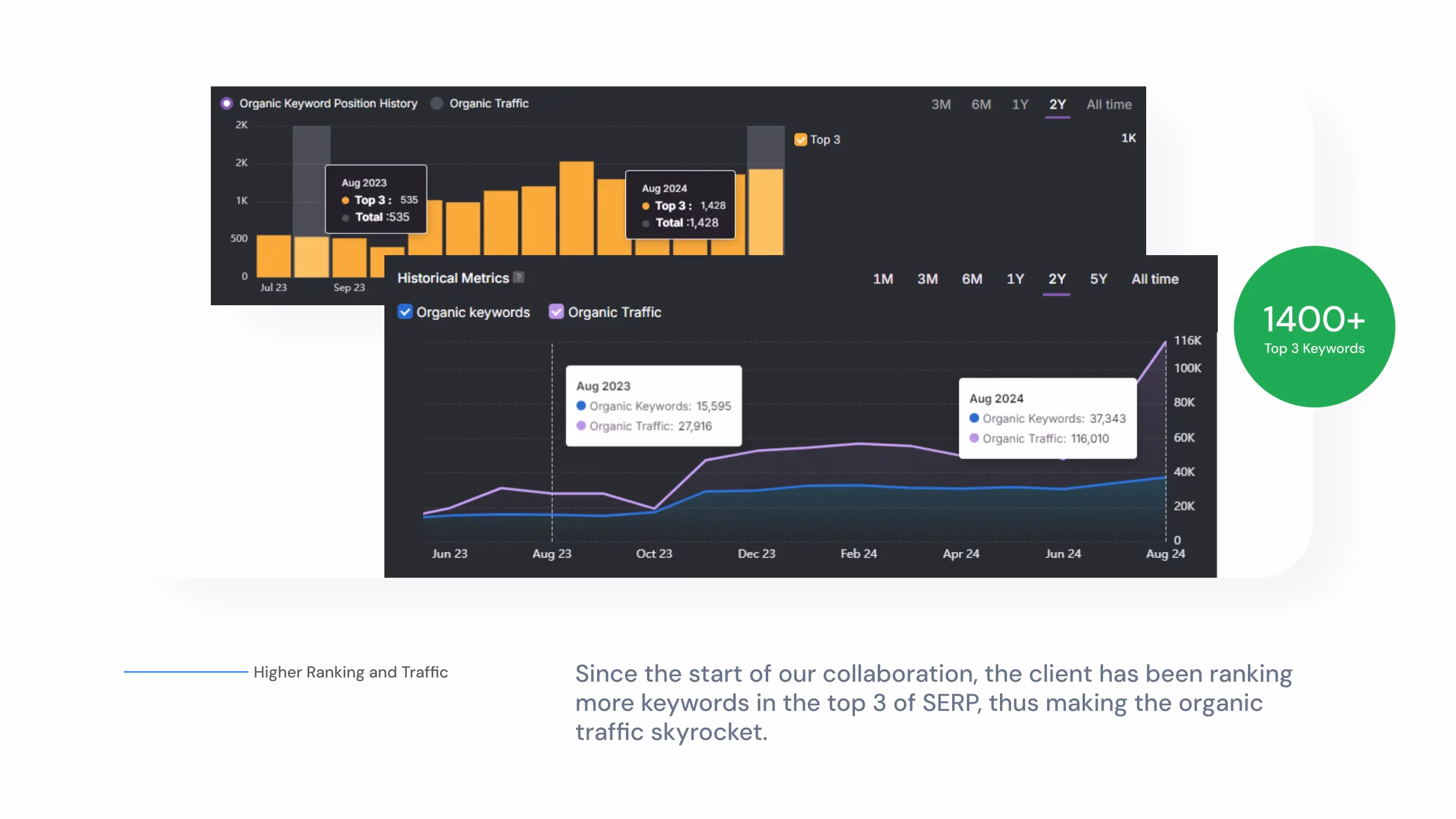Switch to the 6M range on the top chart

pos(981,104)
